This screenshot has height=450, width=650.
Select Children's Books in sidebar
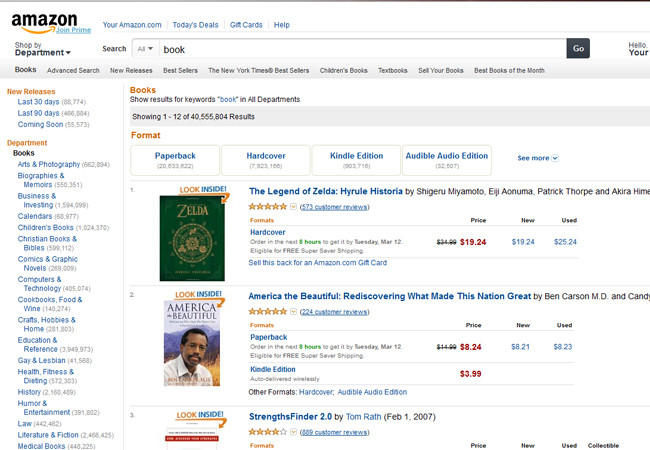click(46, 227)
